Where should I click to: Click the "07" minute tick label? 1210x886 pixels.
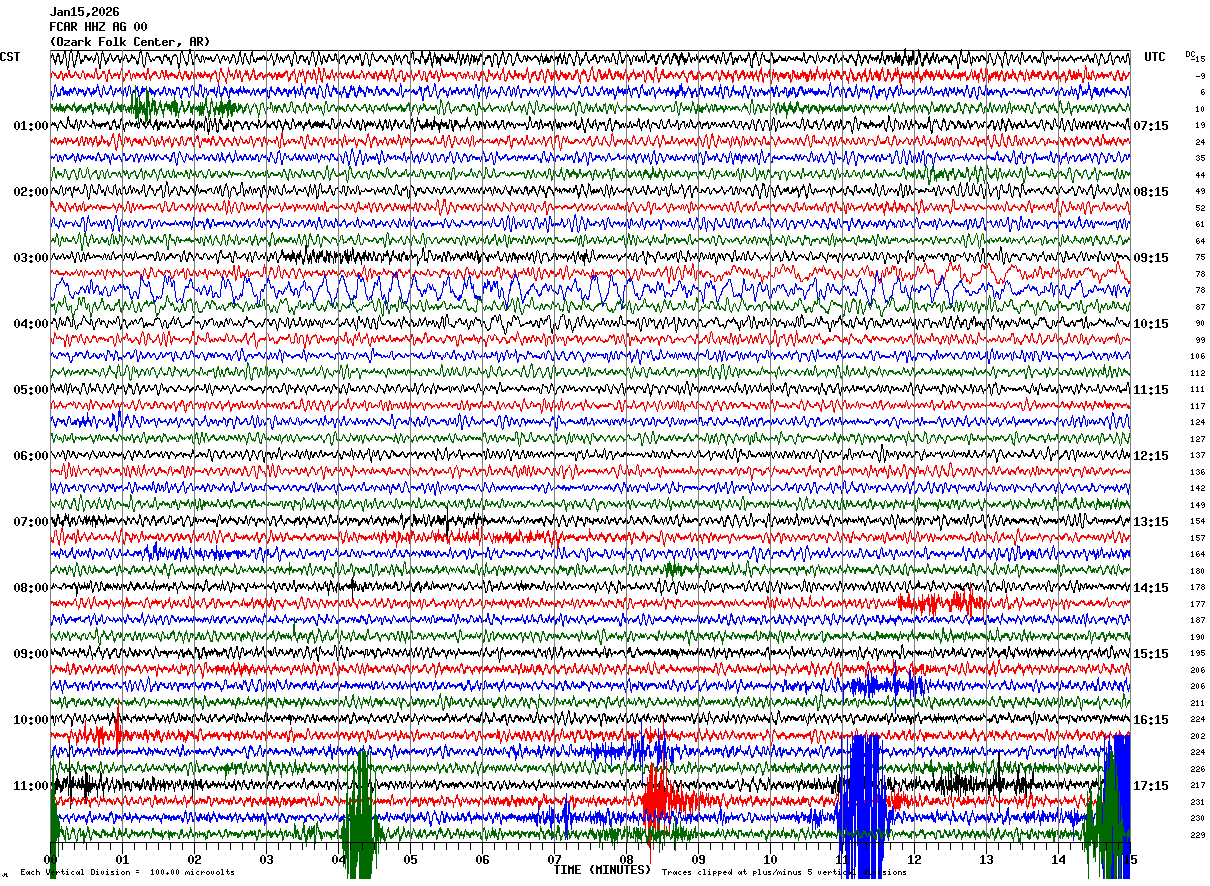(554, 860)
